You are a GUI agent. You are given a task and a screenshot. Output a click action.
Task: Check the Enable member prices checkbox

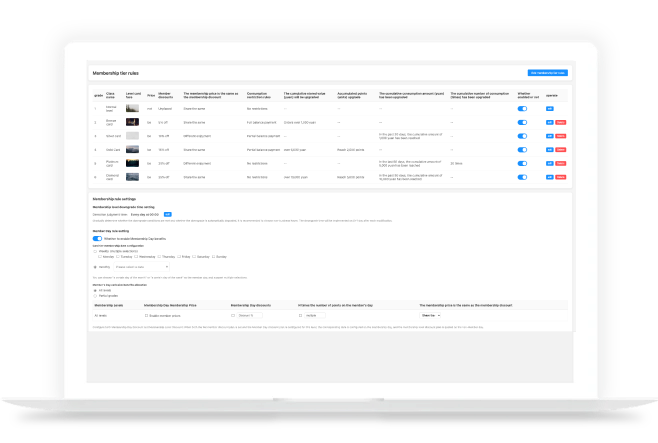tap(148, 314)
